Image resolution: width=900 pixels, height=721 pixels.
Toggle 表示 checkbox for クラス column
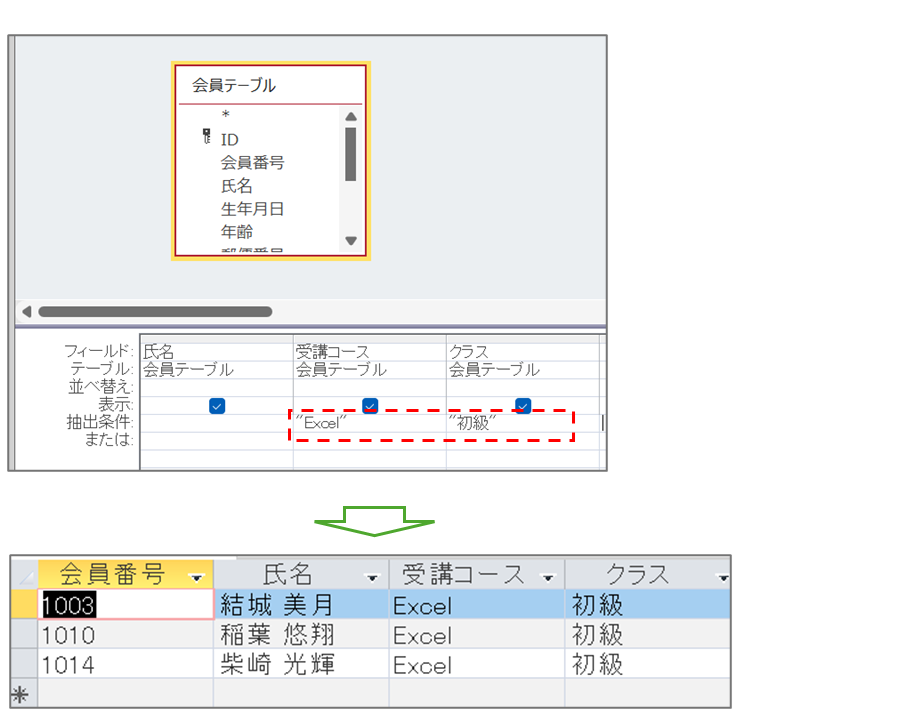(522, 405)
